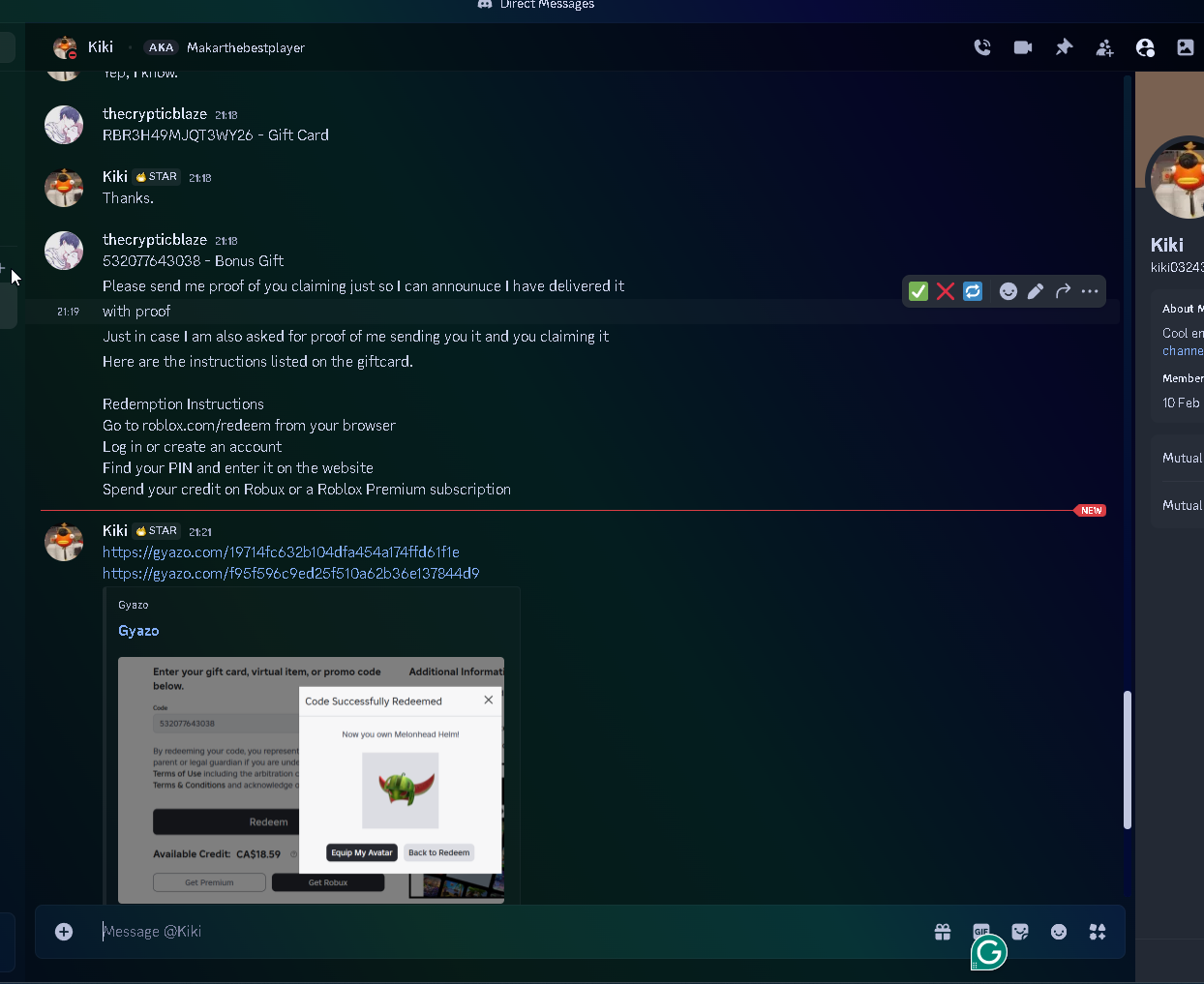Click the "Thanks." message text
Viewport: 1204px width, 984px height.
point(128,198)
